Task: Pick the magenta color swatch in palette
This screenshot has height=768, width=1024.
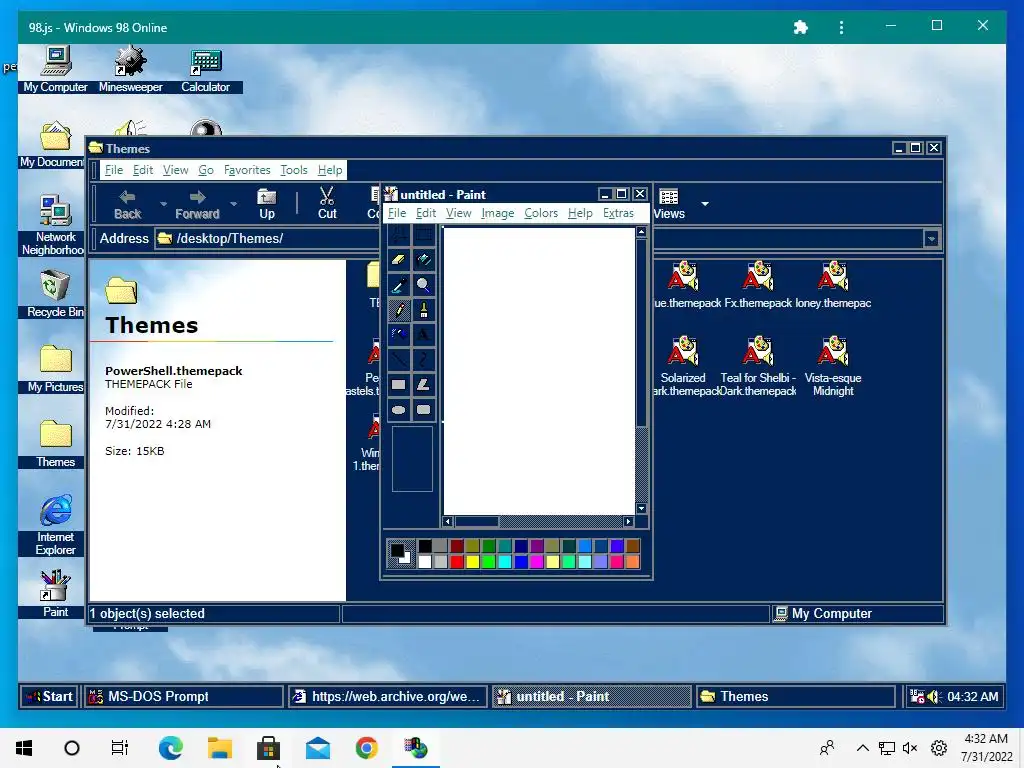Action: coord(537,562)
